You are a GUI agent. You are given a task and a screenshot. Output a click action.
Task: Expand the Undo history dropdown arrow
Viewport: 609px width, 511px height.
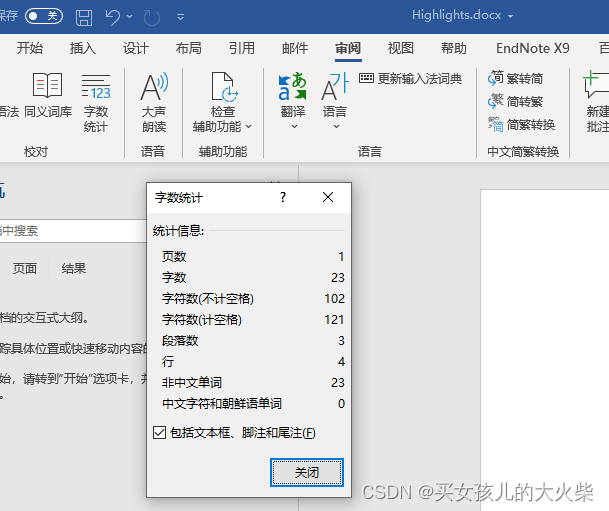point(130,17)
